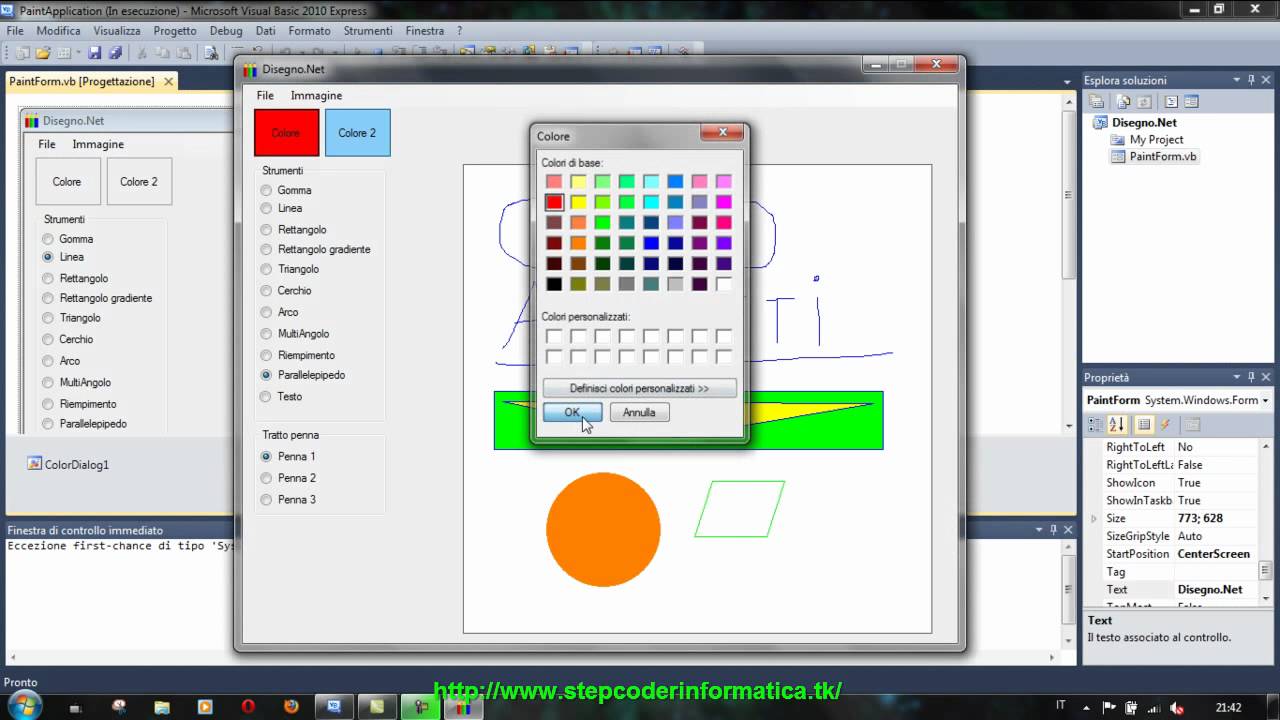Click Find toolbar icon

coord(212,53)
